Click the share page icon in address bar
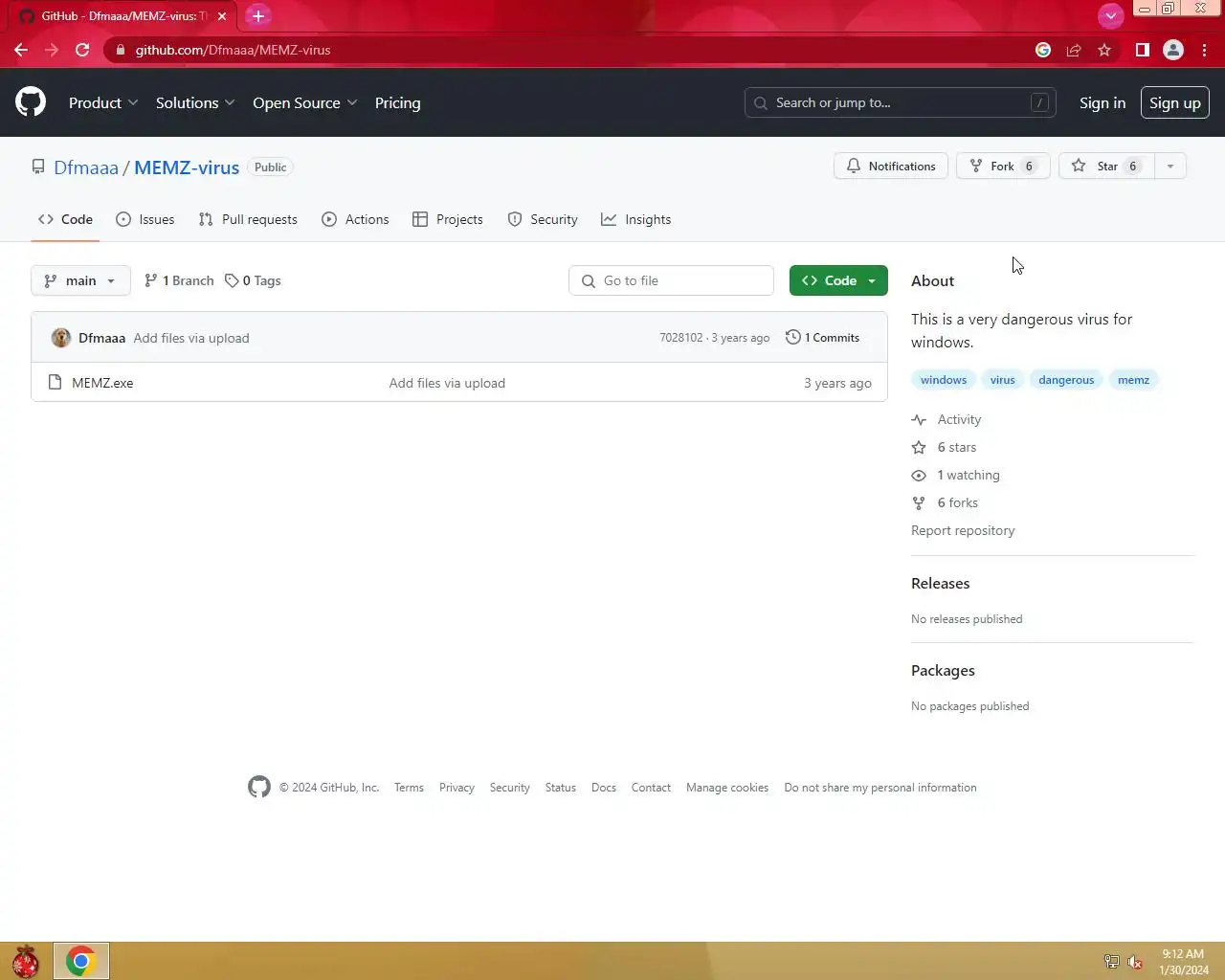Image resolution: width=1225 pixels, height=980 pixels. (1074, 50)
